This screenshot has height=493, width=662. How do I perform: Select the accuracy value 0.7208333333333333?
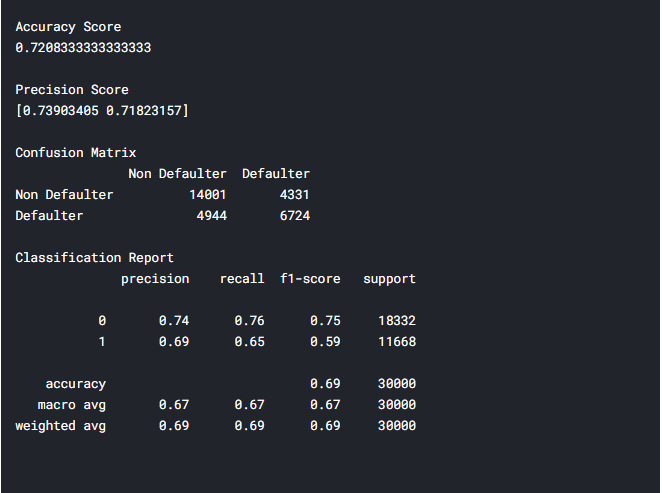(83, 47)
